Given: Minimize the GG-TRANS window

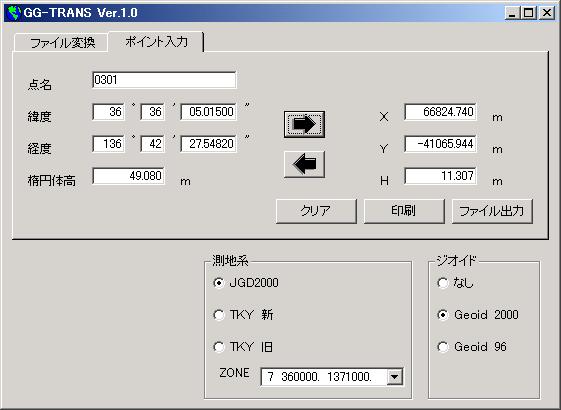Looking at the screenshot, I should [x=512, y=13].
